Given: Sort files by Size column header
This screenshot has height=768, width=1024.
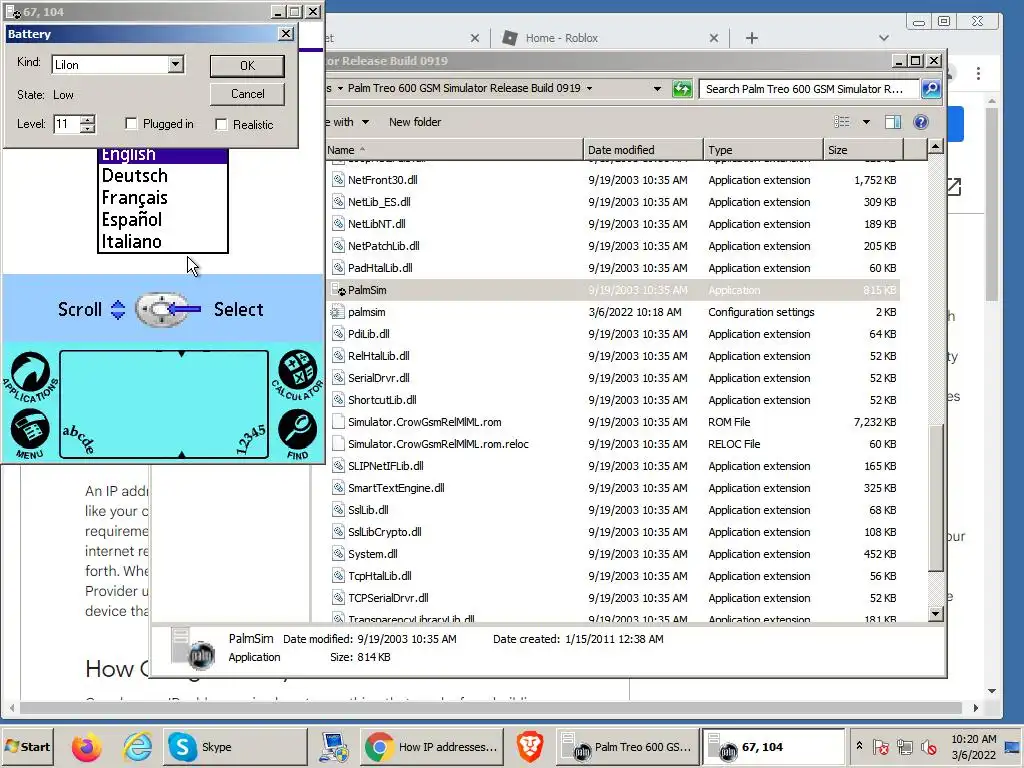Looking at the screenshot, I should coord(863,150).
